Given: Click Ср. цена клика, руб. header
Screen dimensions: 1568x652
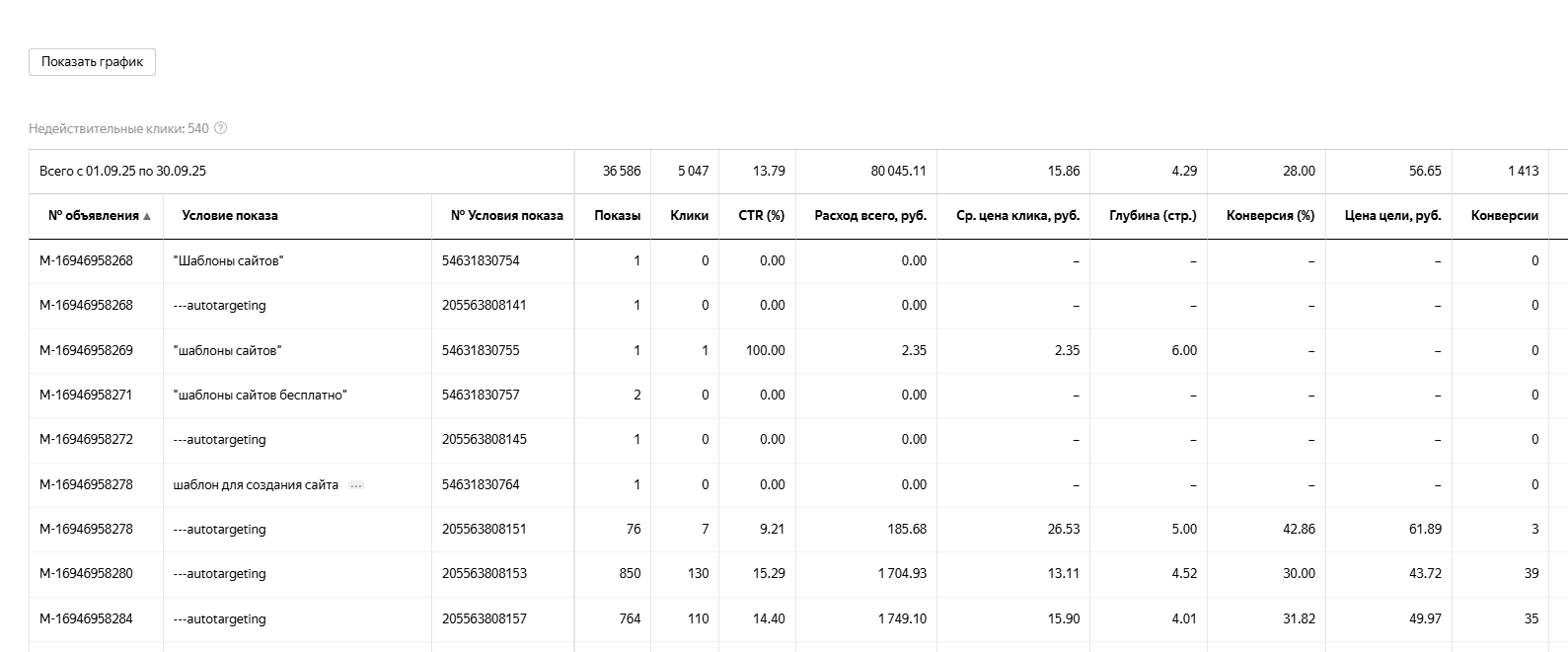Looking at the screenshot, I should pyautogui.click(x=1017, y=216).
